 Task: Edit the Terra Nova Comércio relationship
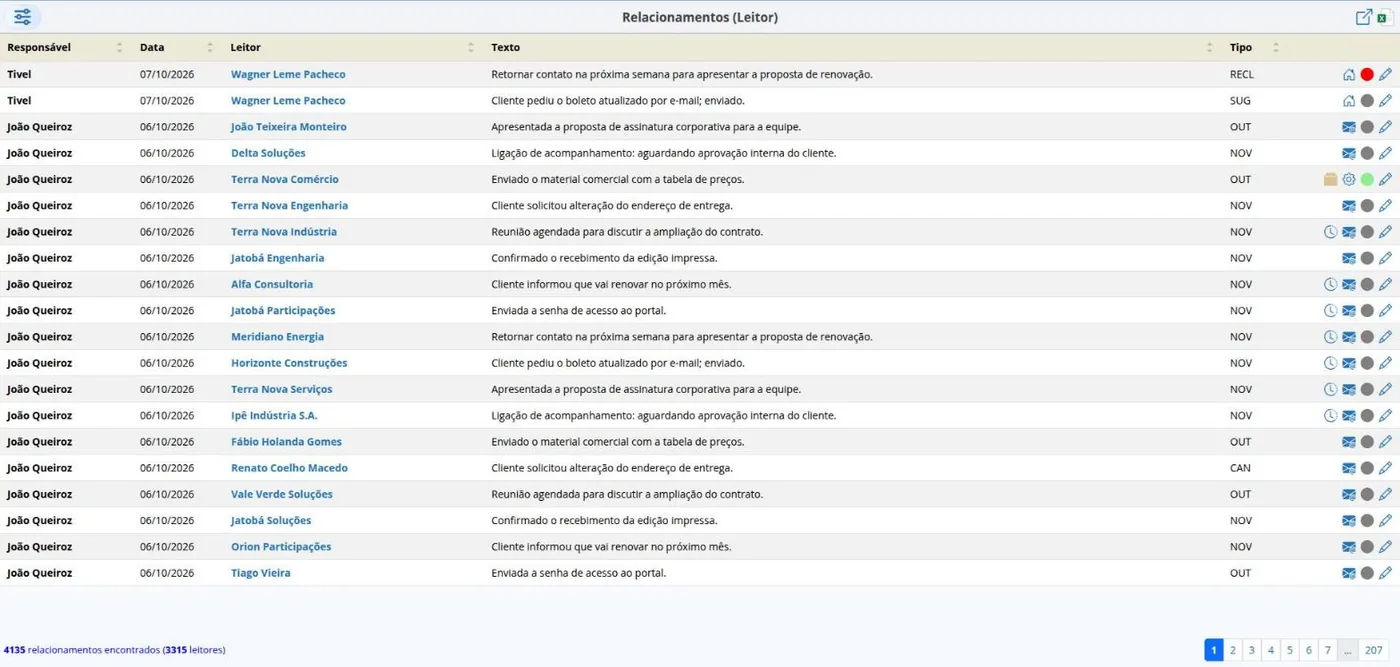point(1385,179)
